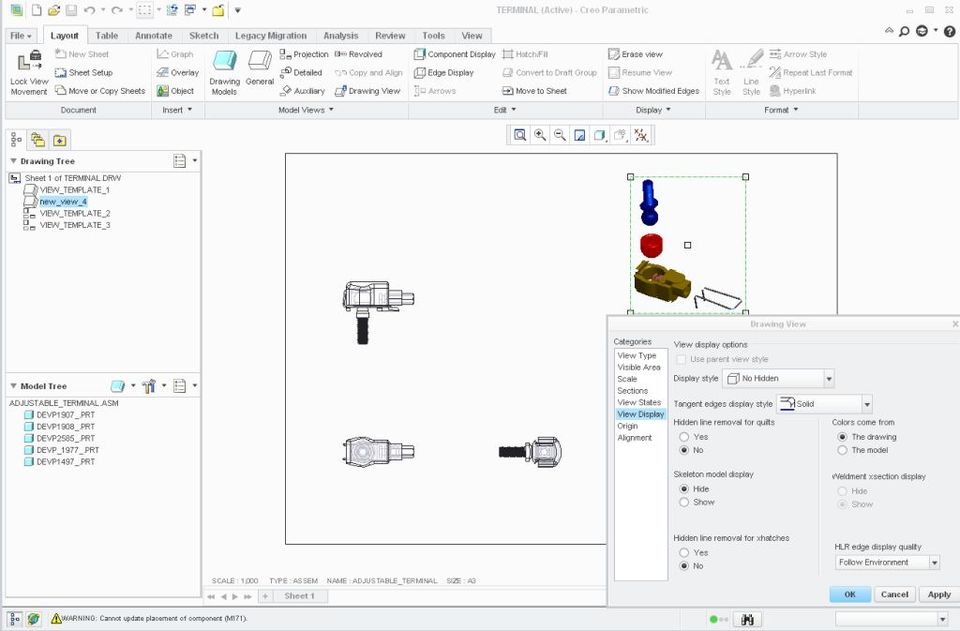Screen dimensions: 960x631
Task: Set colors to come from the model
Action: (841, 449)
